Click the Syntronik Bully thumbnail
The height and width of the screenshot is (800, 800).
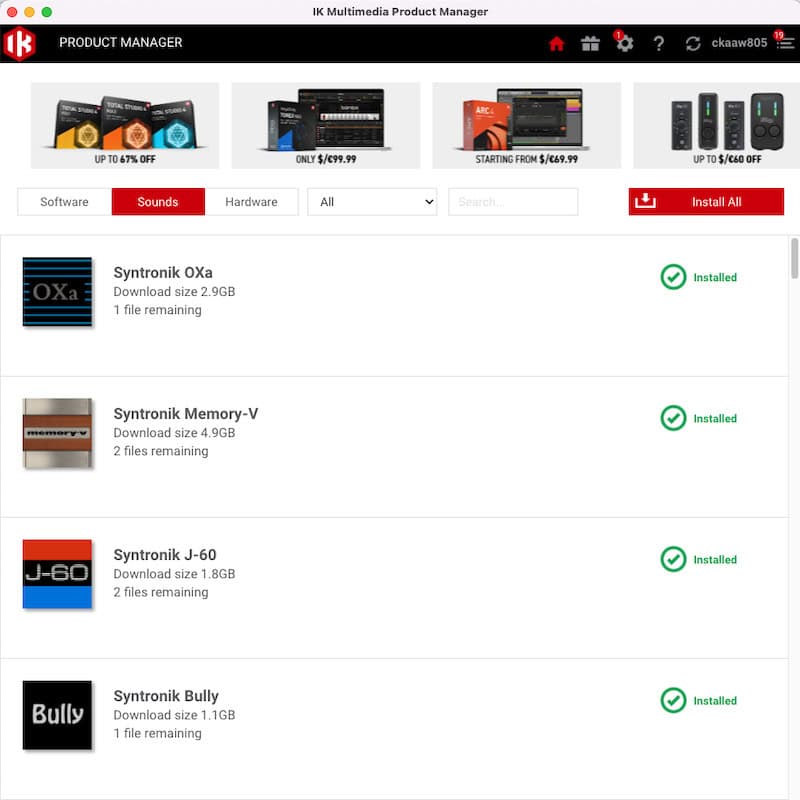click(x=57, y=715)
